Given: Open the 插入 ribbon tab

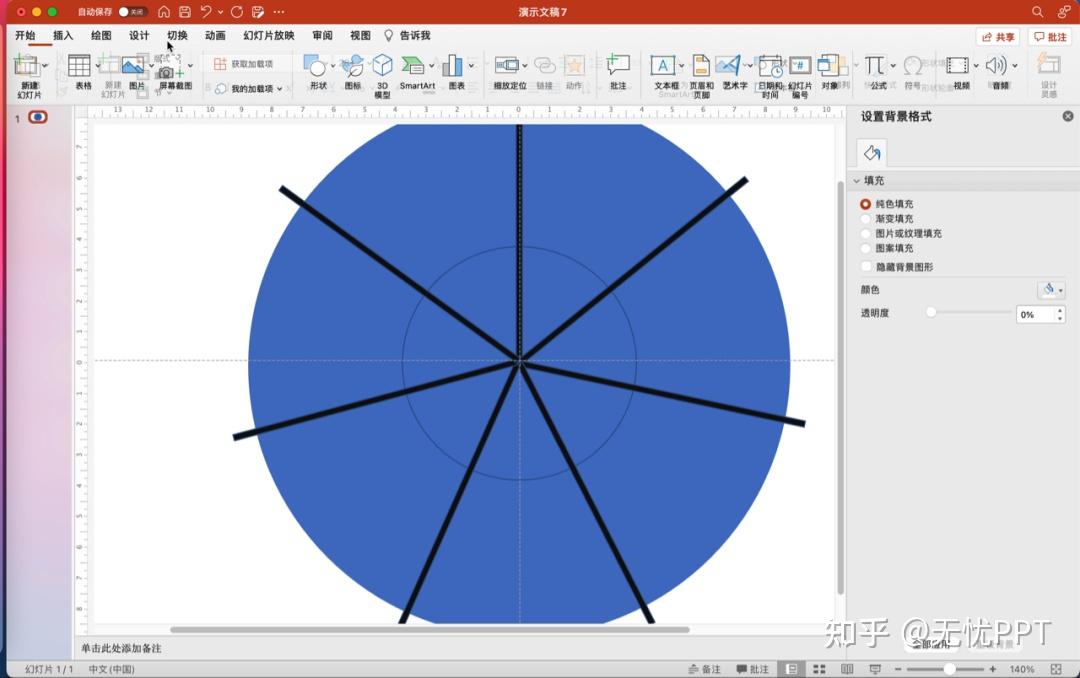Looking at the screenshot, I should coord(63,35).
